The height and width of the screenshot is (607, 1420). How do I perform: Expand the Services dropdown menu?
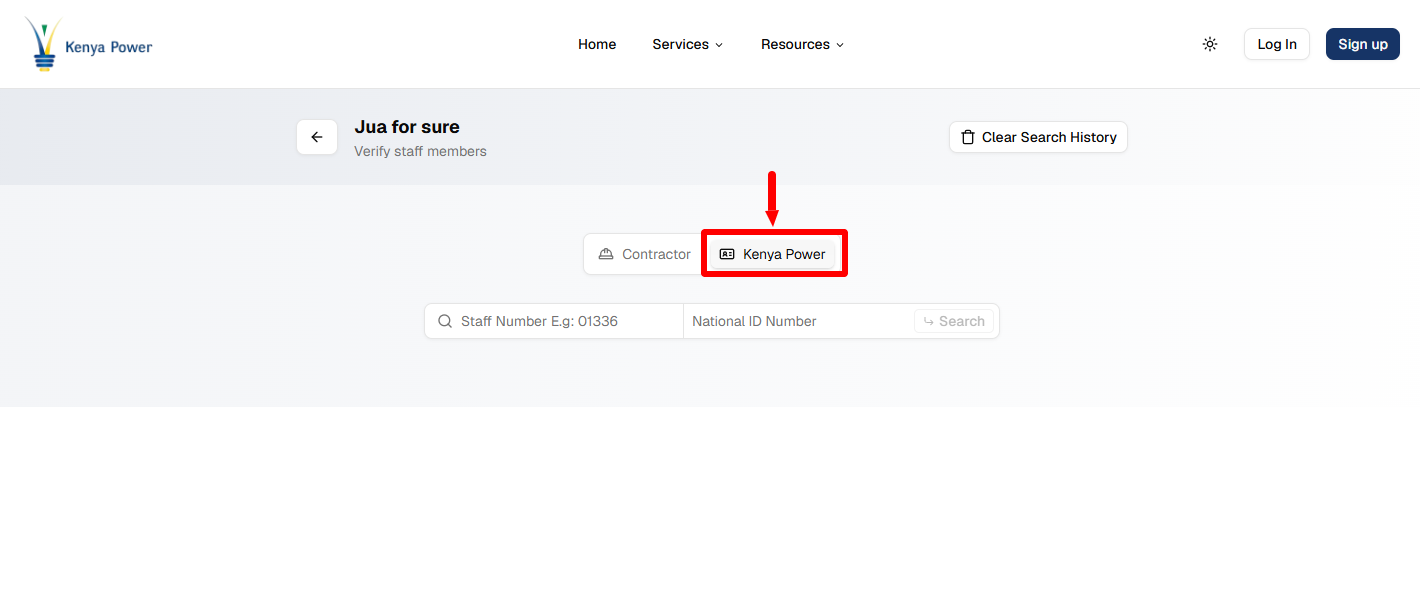688,44
